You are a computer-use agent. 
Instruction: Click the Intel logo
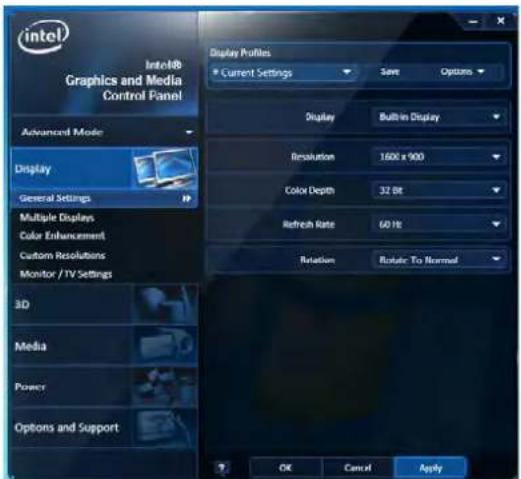click(43, 36)
